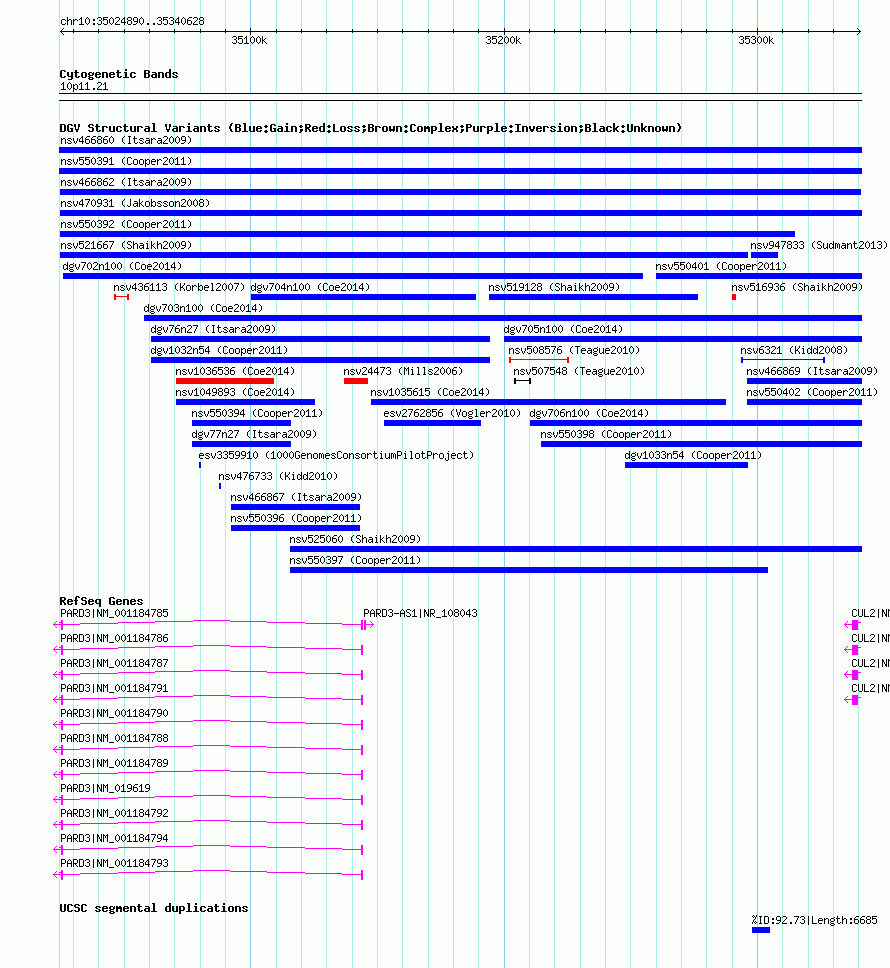Open the nsv550402 (Cooper2011) variant label
The image size is (890, 968).
[812, 392]
